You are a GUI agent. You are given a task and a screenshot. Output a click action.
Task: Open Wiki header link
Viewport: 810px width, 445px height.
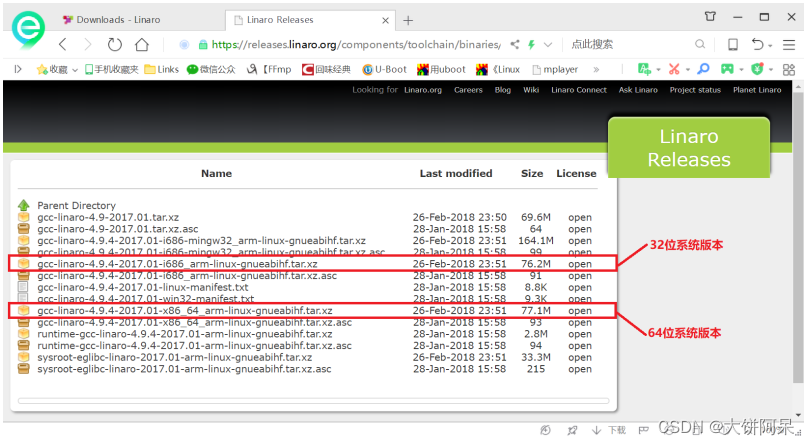[x=531, y=90]
